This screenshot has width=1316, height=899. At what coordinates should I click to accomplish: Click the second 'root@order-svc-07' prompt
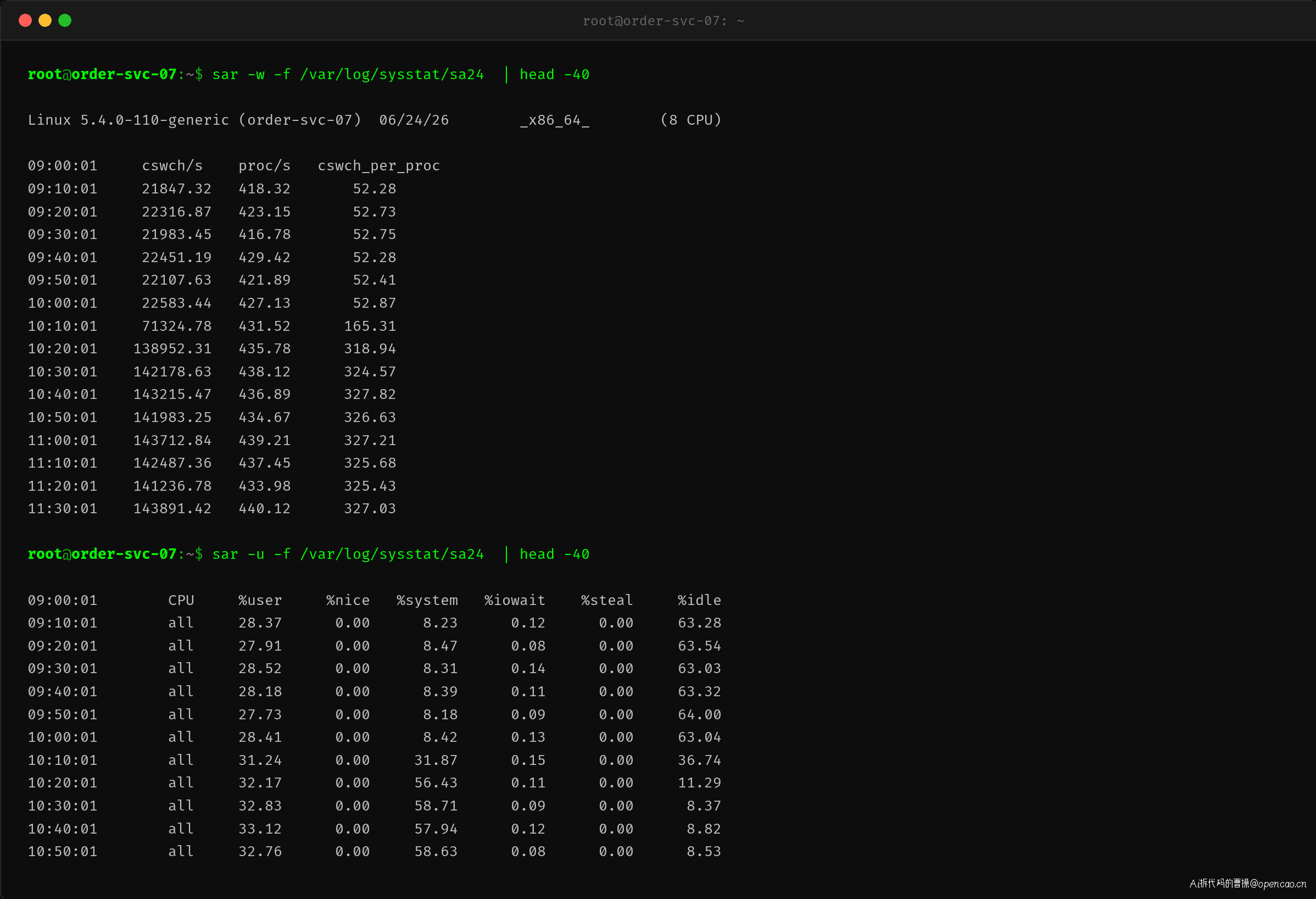102,554
